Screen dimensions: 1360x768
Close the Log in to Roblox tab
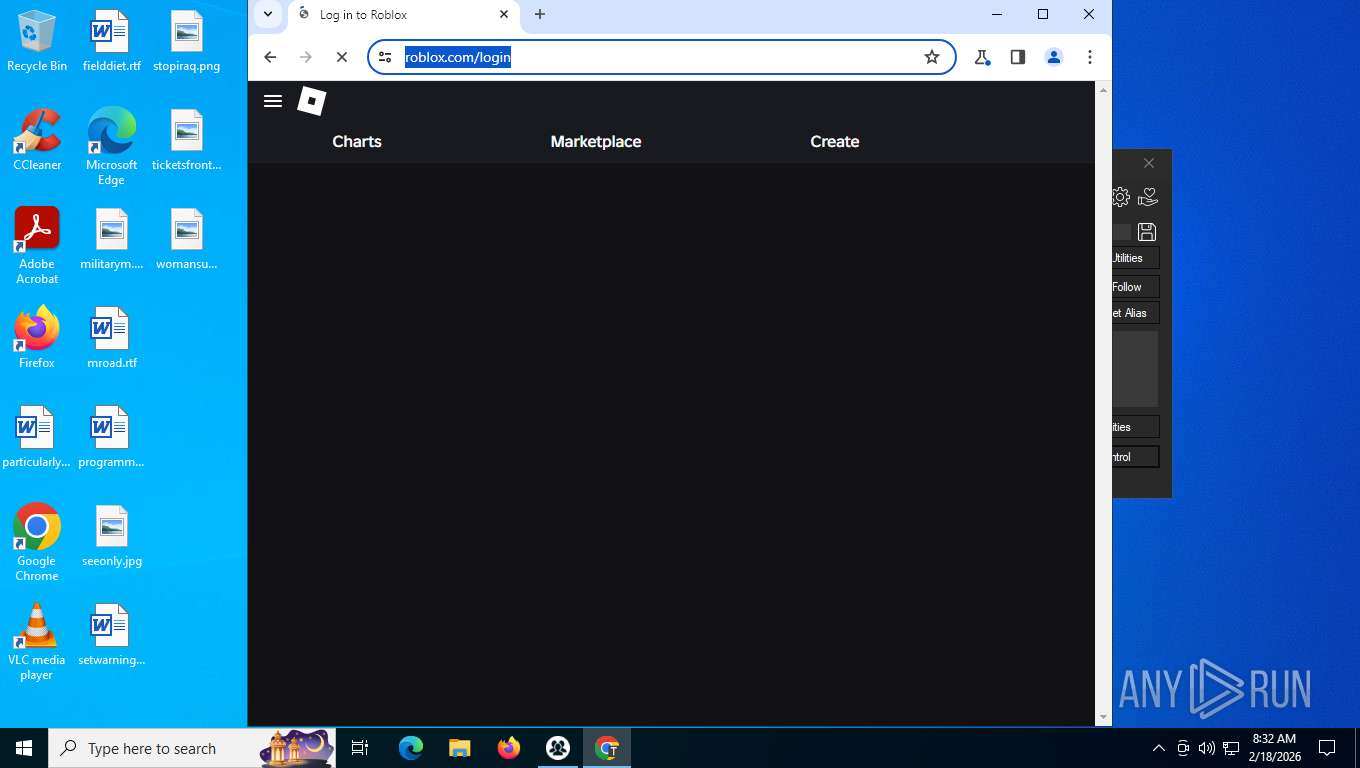pyautogui.click(x=504, y=14)
